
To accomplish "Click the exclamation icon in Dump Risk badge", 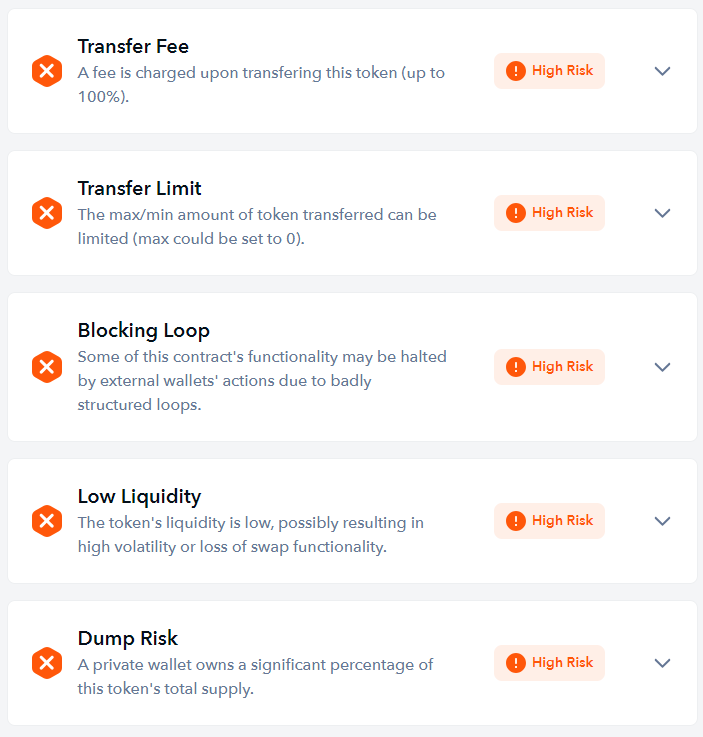I will point(516,663).
